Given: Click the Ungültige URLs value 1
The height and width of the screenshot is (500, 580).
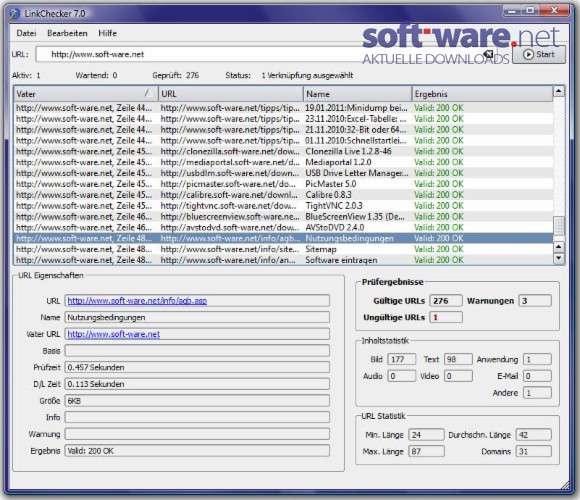Looking at the screenshot, I should (x=446, y=317).
